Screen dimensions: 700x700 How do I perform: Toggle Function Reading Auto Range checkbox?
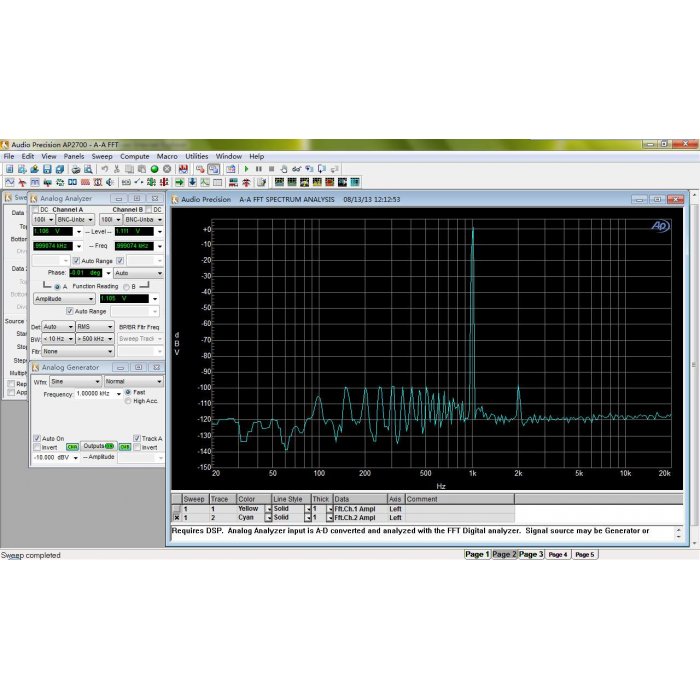click(70, 311)
